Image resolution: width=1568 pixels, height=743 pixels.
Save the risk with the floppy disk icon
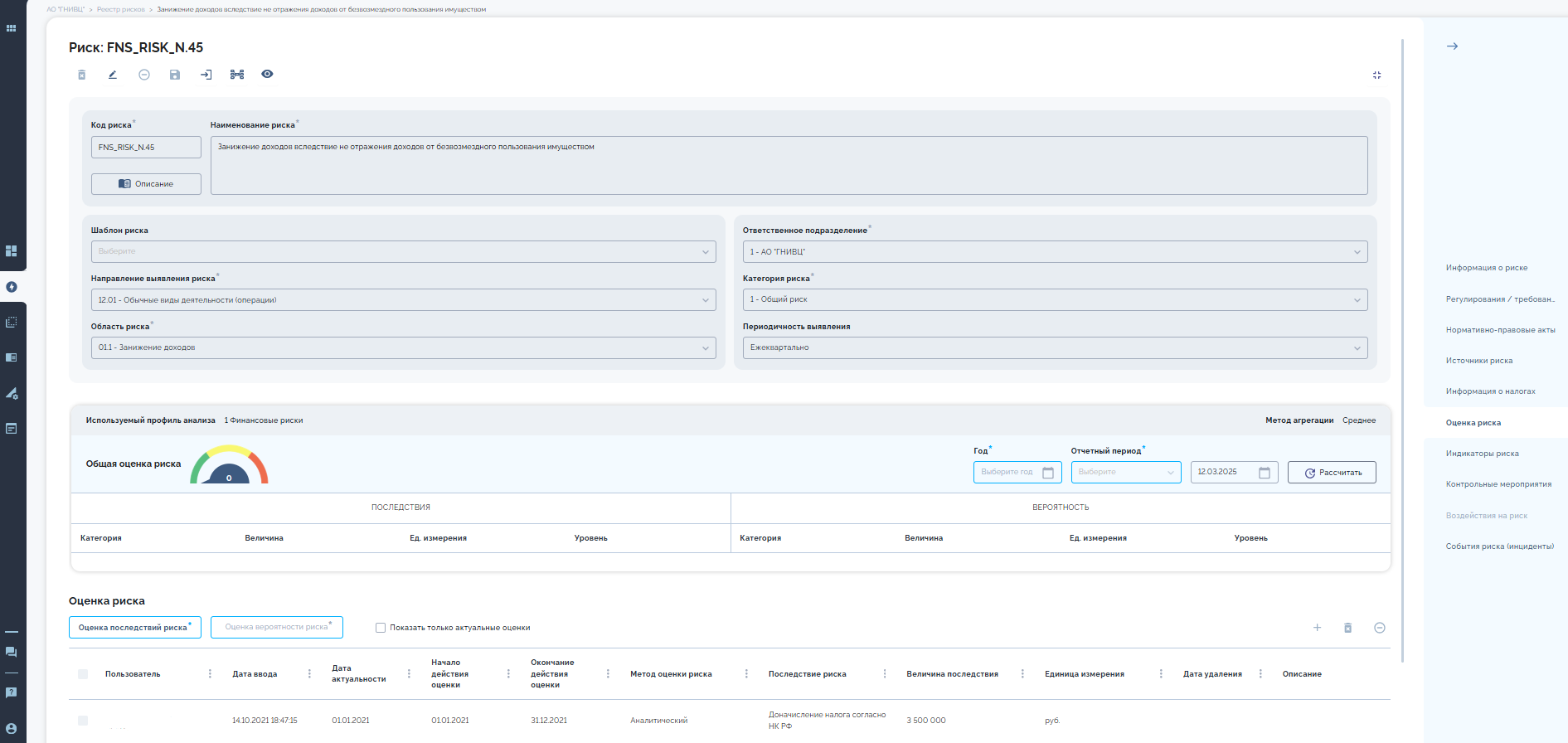click(x=175, y=75)
